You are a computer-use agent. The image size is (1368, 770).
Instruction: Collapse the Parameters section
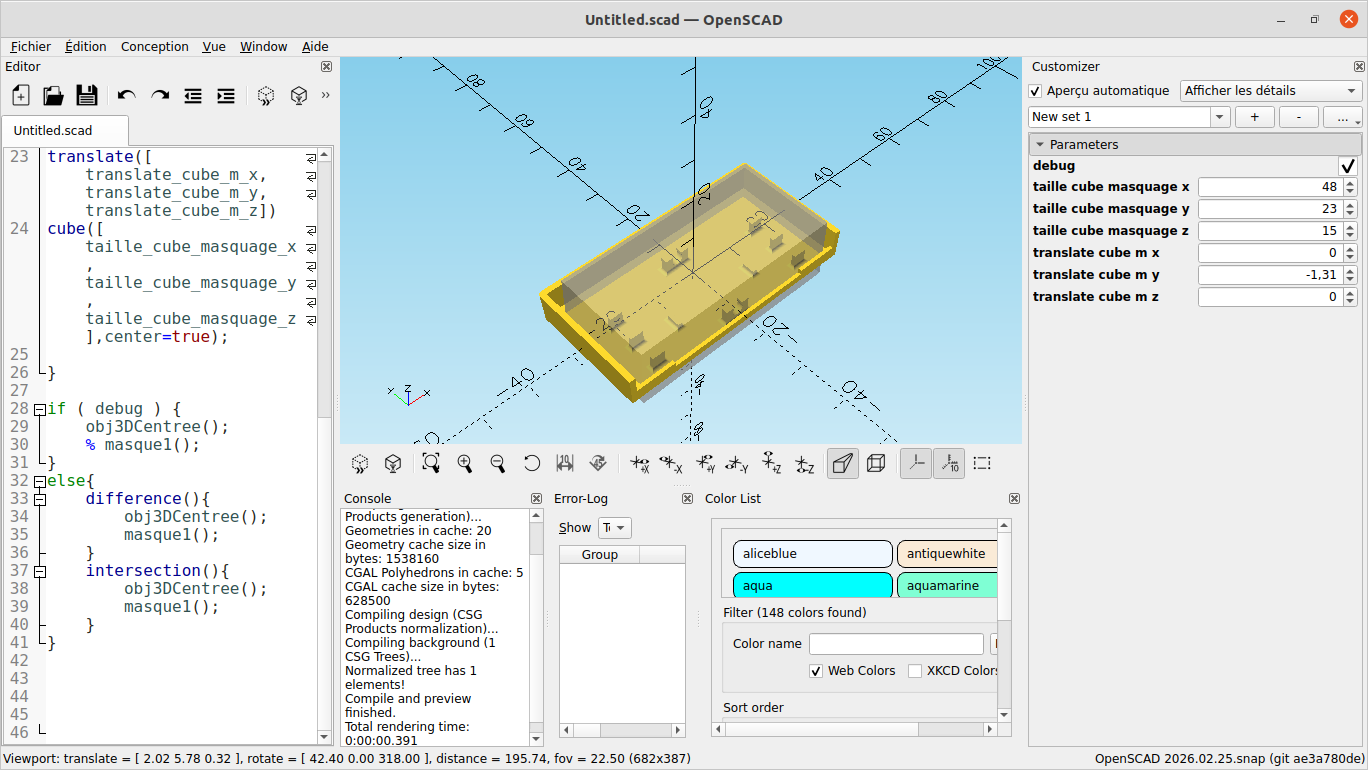pyautogui.click(x=1039, y=145)
